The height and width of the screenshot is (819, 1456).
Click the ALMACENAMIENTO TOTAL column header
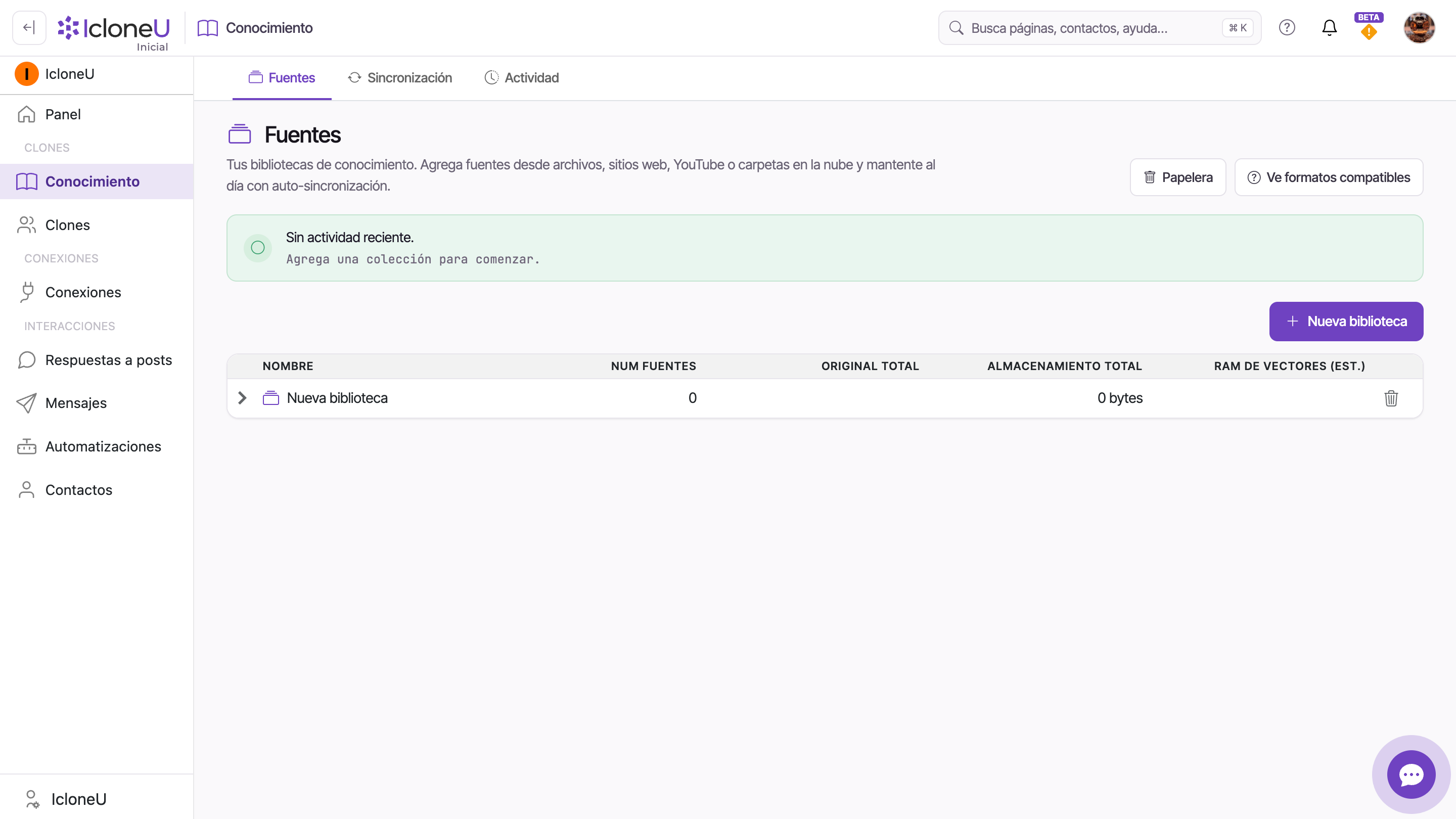1064,366
